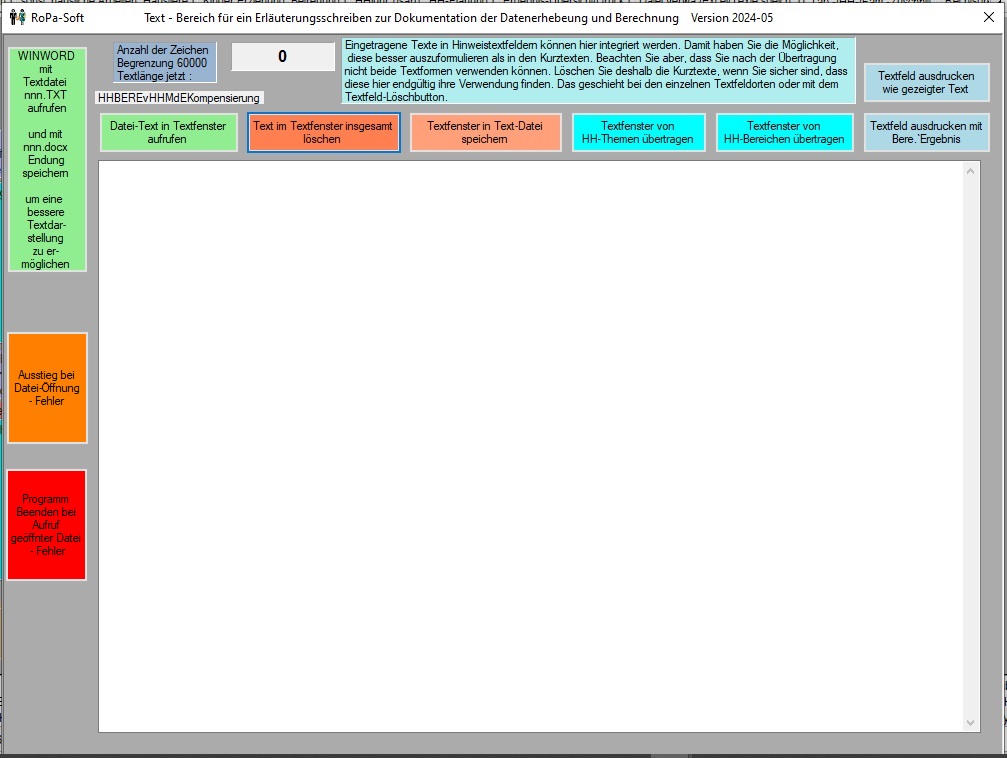Click 'Datei-Text in Textfenster aufrufen' button

(168, 132)
